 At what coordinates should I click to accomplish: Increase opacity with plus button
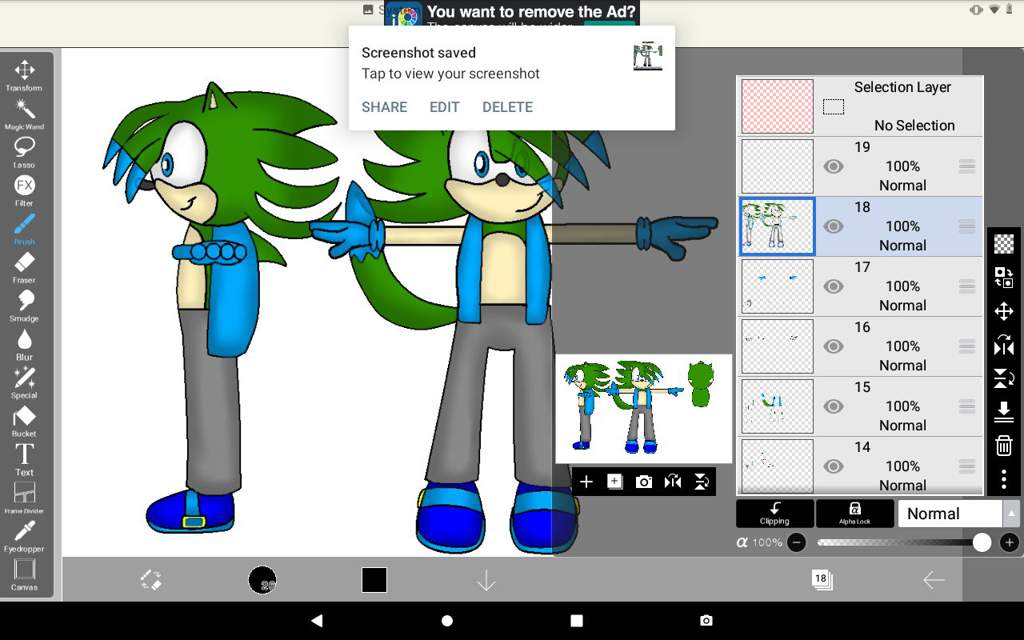(1009, 543)
